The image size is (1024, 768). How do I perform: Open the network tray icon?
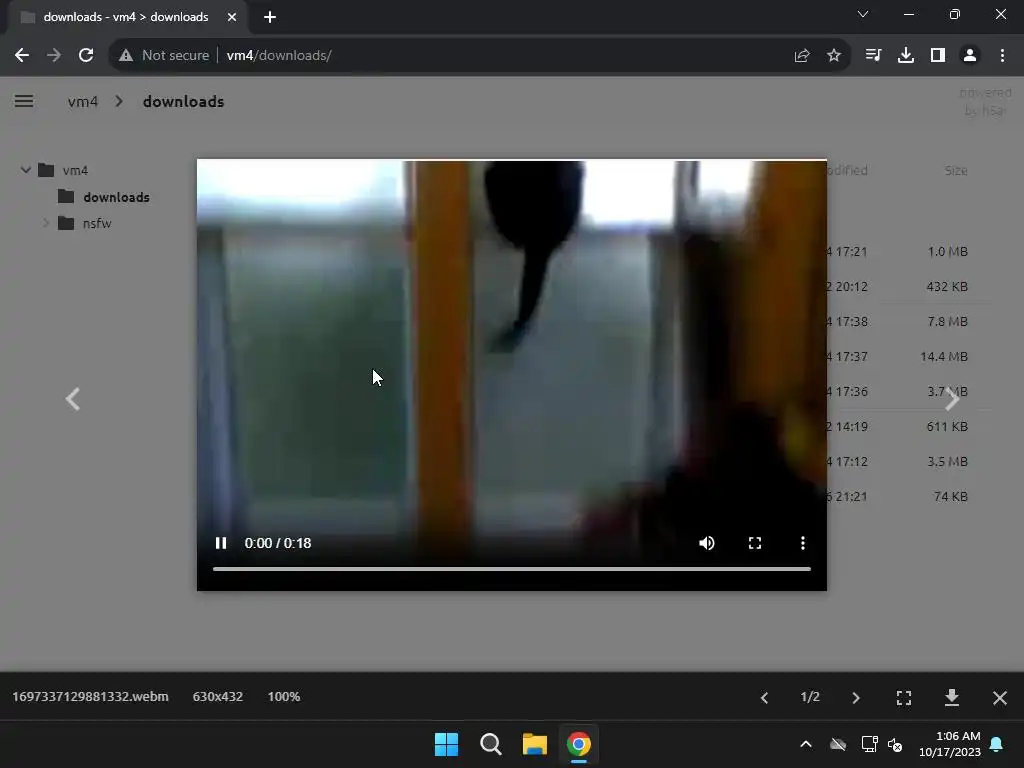click(x=869, y=744)
